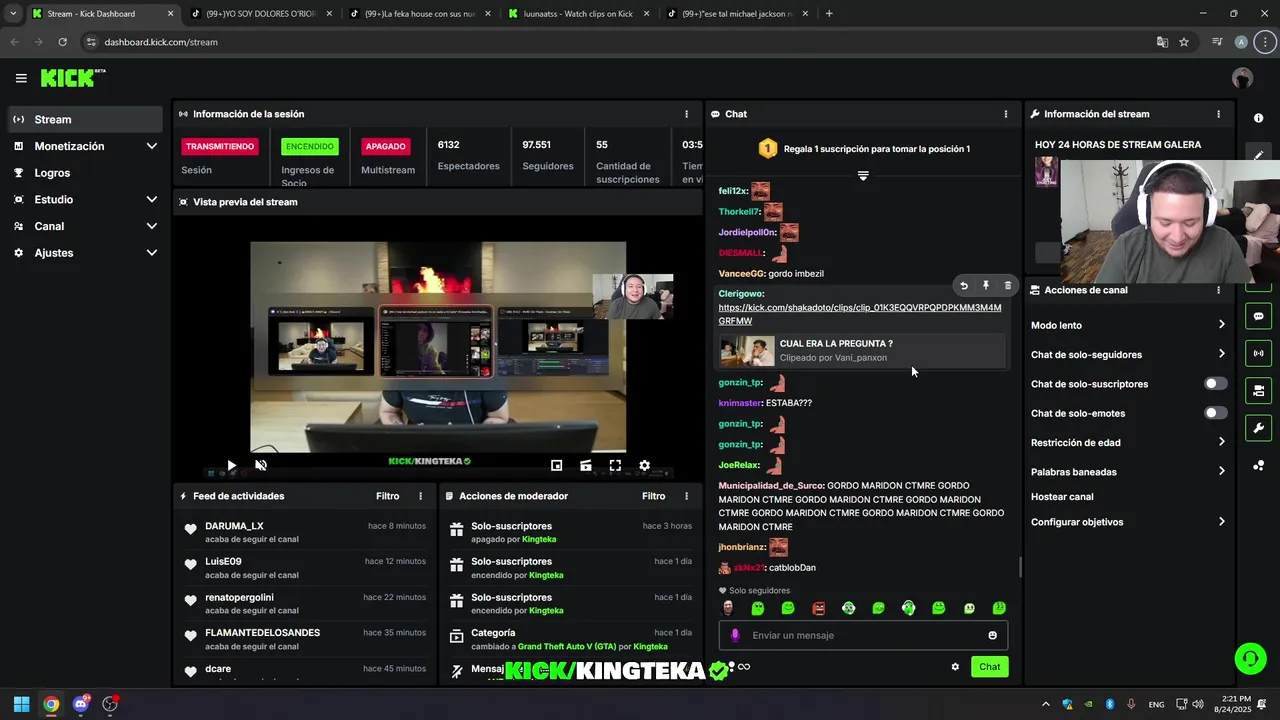Screen dimensions: 1280x720
Task: Open chat settings gear icon
Action: coord(955,667)
